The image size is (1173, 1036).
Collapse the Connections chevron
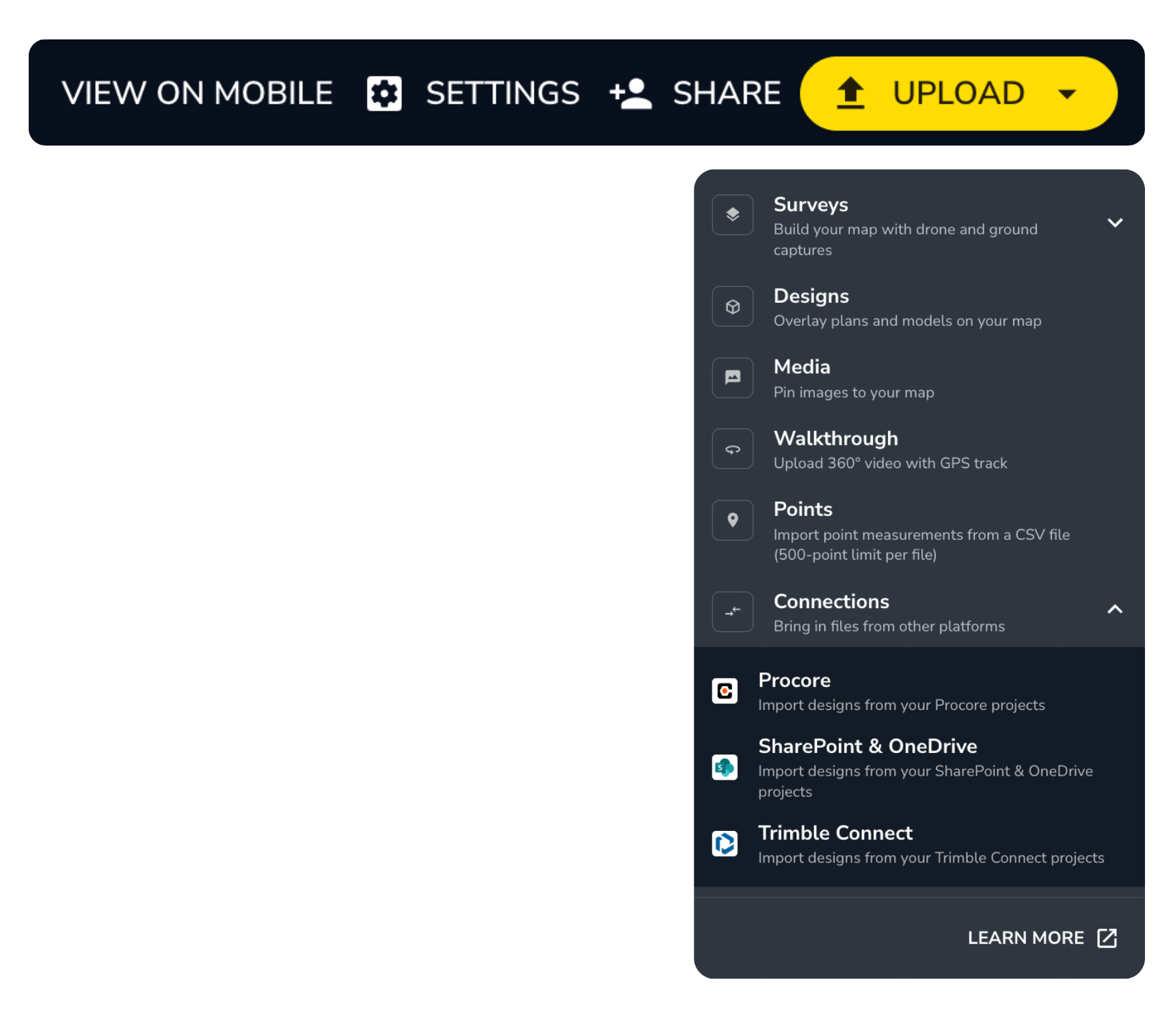(1115, 609)
